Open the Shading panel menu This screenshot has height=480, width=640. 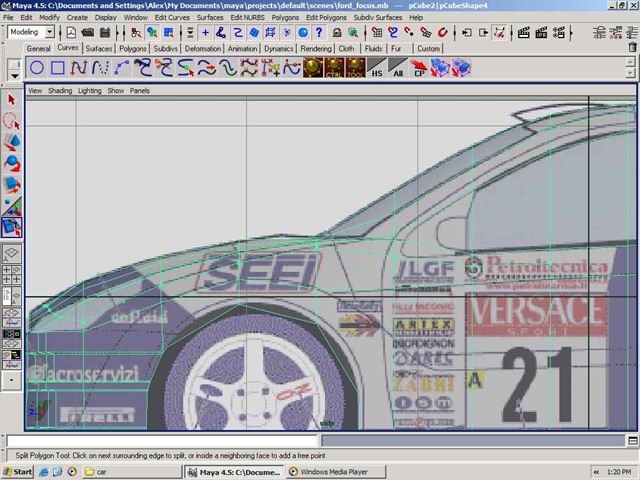[x=60, y=90]
